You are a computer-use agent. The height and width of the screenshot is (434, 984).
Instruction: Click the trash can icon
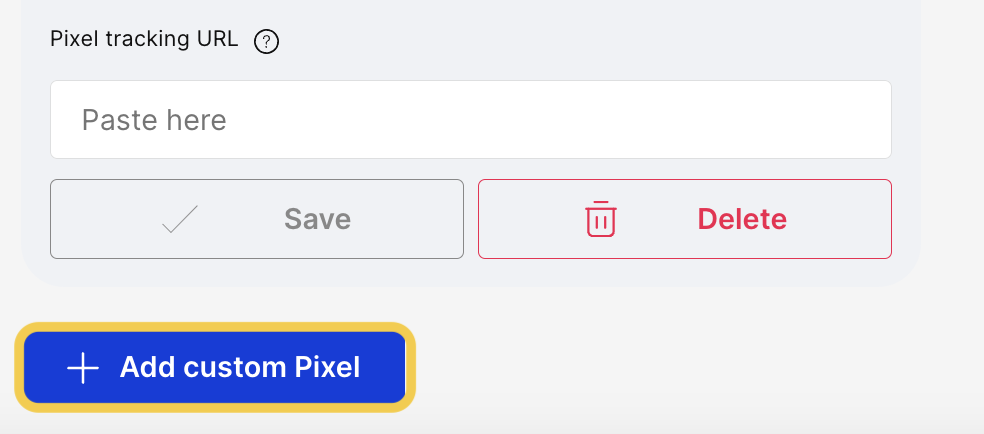coord(601,219)
